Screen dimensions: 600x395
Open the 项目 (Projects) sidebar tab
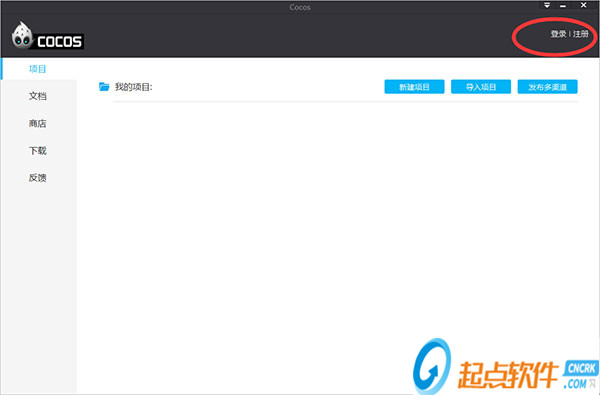pyautogui.click(x=38, y=69)
